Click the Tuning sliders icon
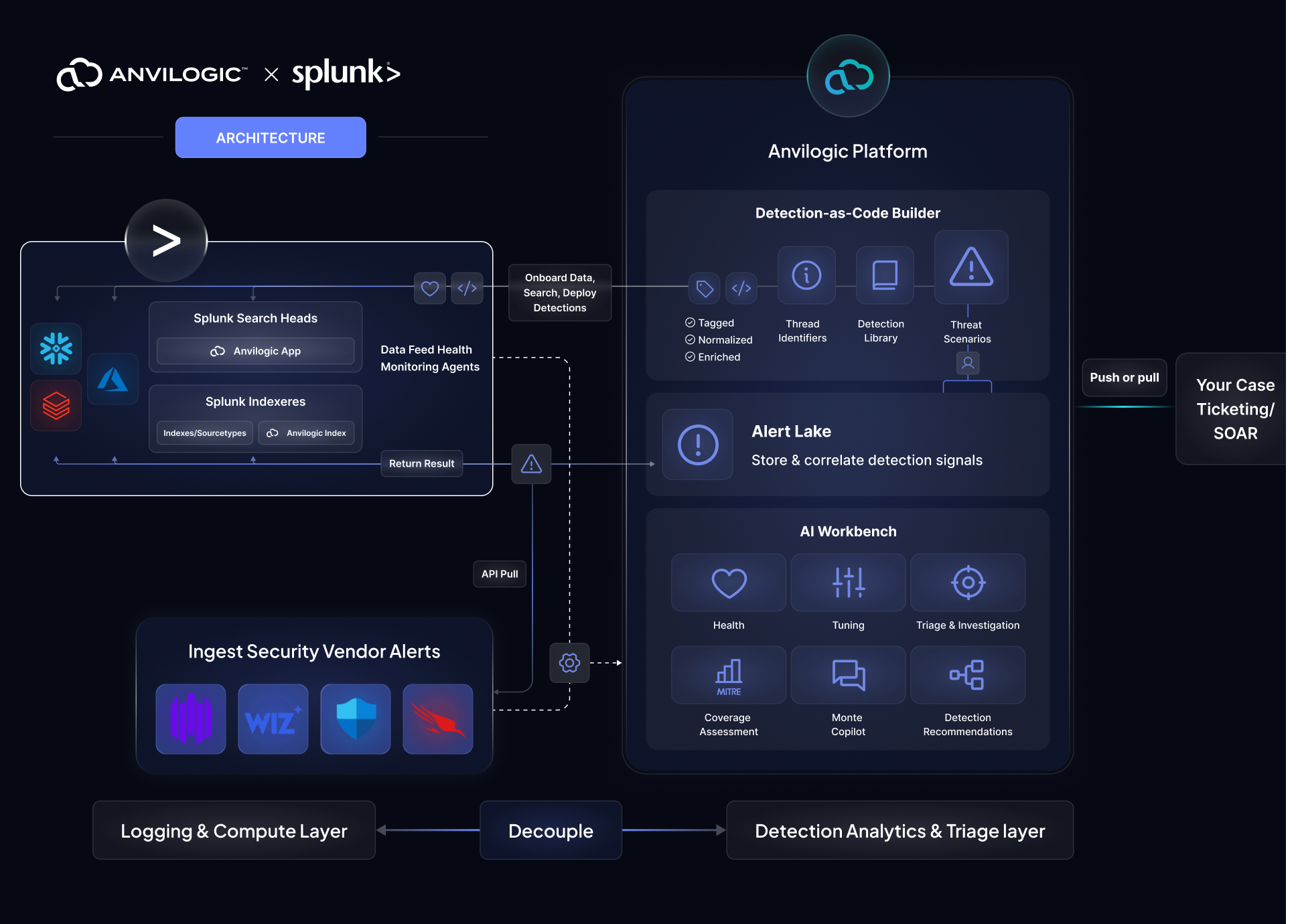The image size is (1296, 924). 848,583
